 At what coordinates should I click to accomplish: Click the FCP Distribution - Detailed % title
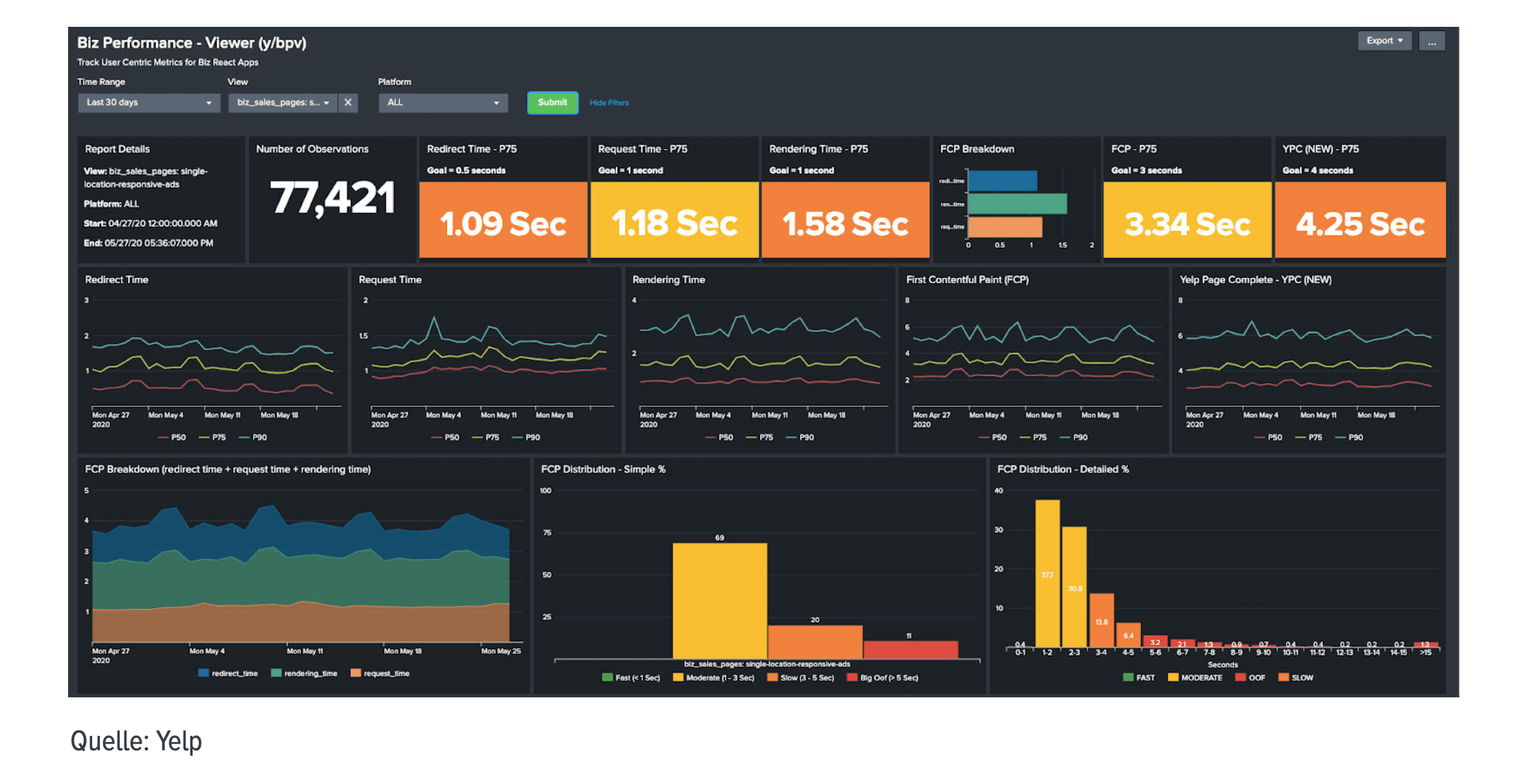1063,470
